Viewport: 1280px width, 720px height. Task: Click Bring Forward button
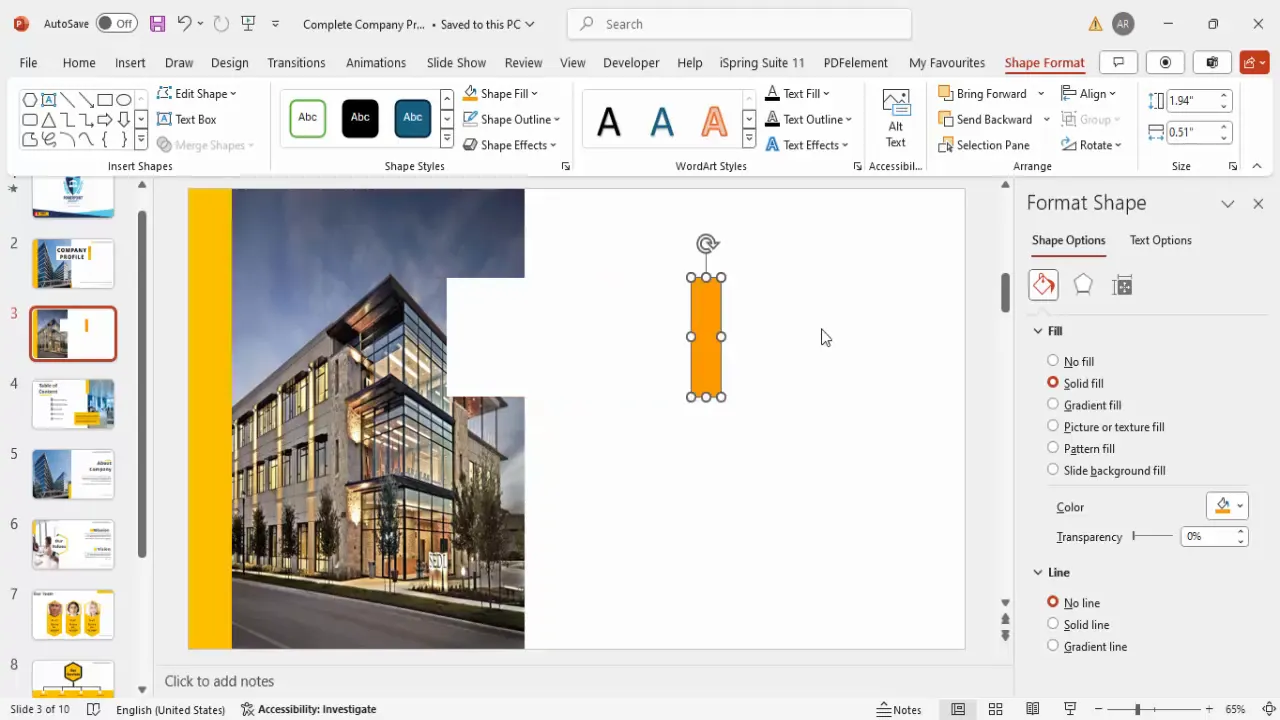pyautogui.click(x=982, y=93)
